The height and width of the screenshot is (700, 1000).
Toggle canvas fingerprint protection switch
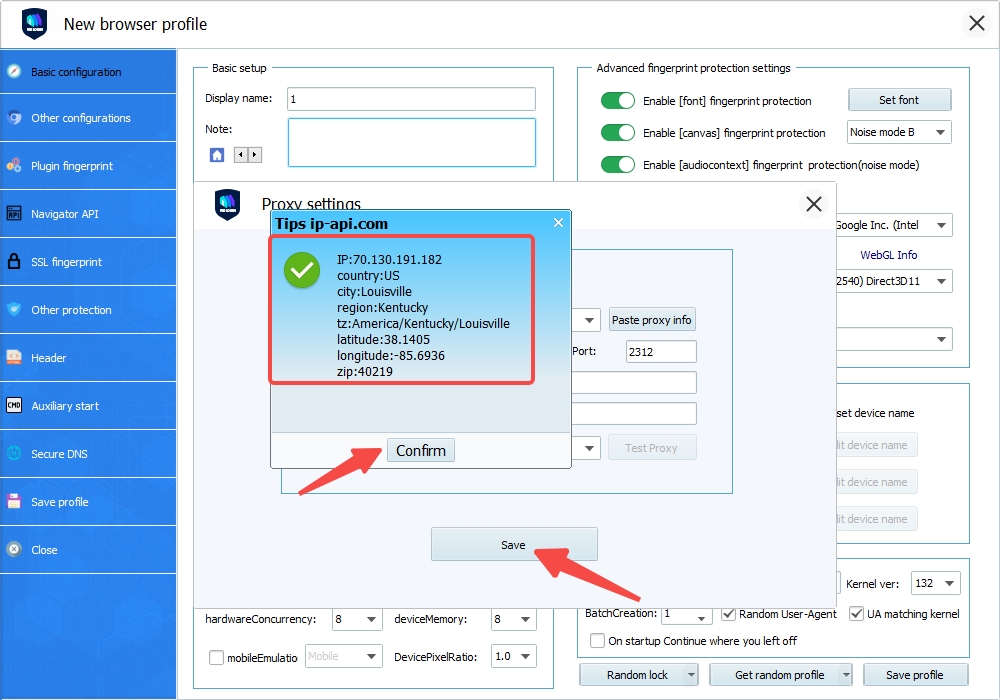pos(618,133)
